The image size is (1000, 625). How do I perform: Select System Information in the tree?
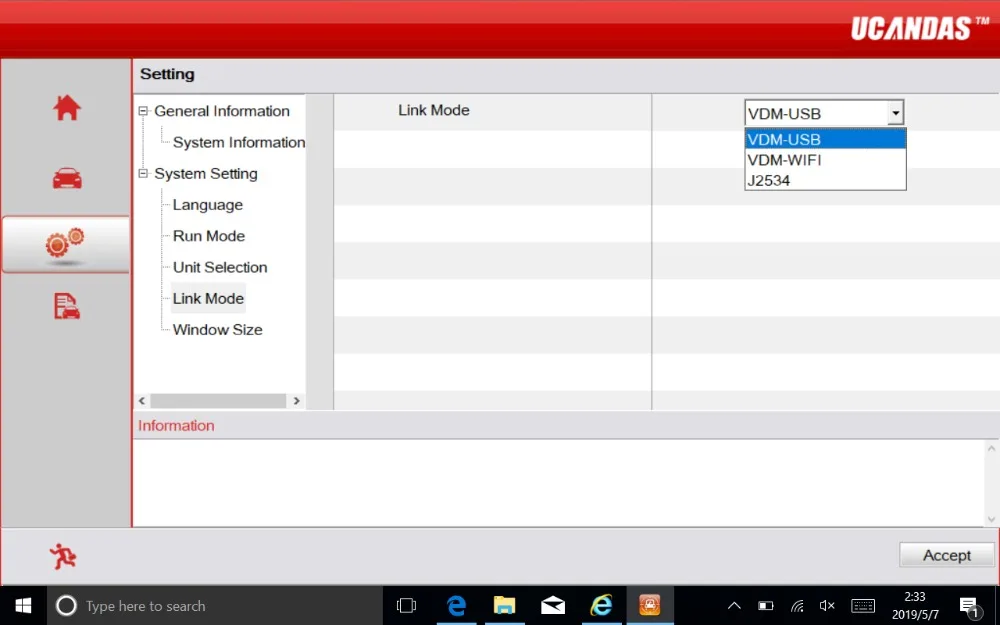pos(239,142)
